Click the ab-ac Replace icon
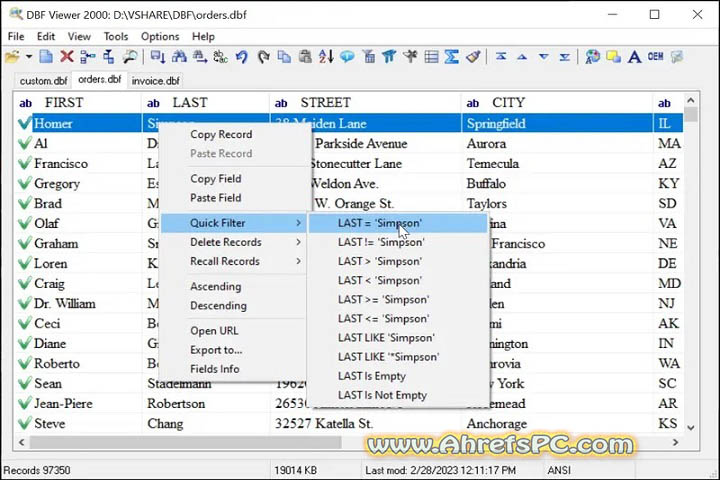Image resolution: width=720 pixels, height=480 pixels. 220,57
